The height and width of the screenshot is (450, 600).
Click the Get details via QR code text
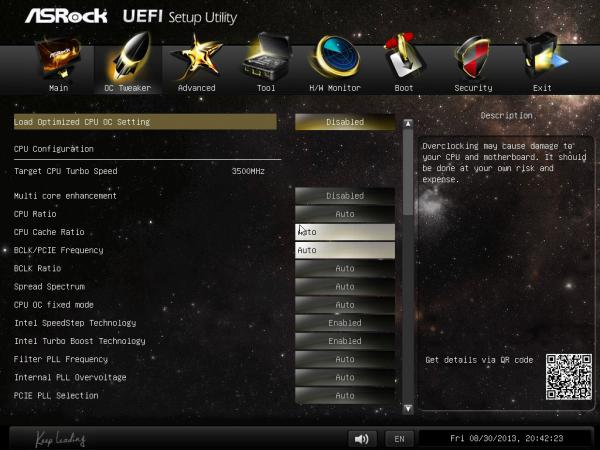point(479,360)
